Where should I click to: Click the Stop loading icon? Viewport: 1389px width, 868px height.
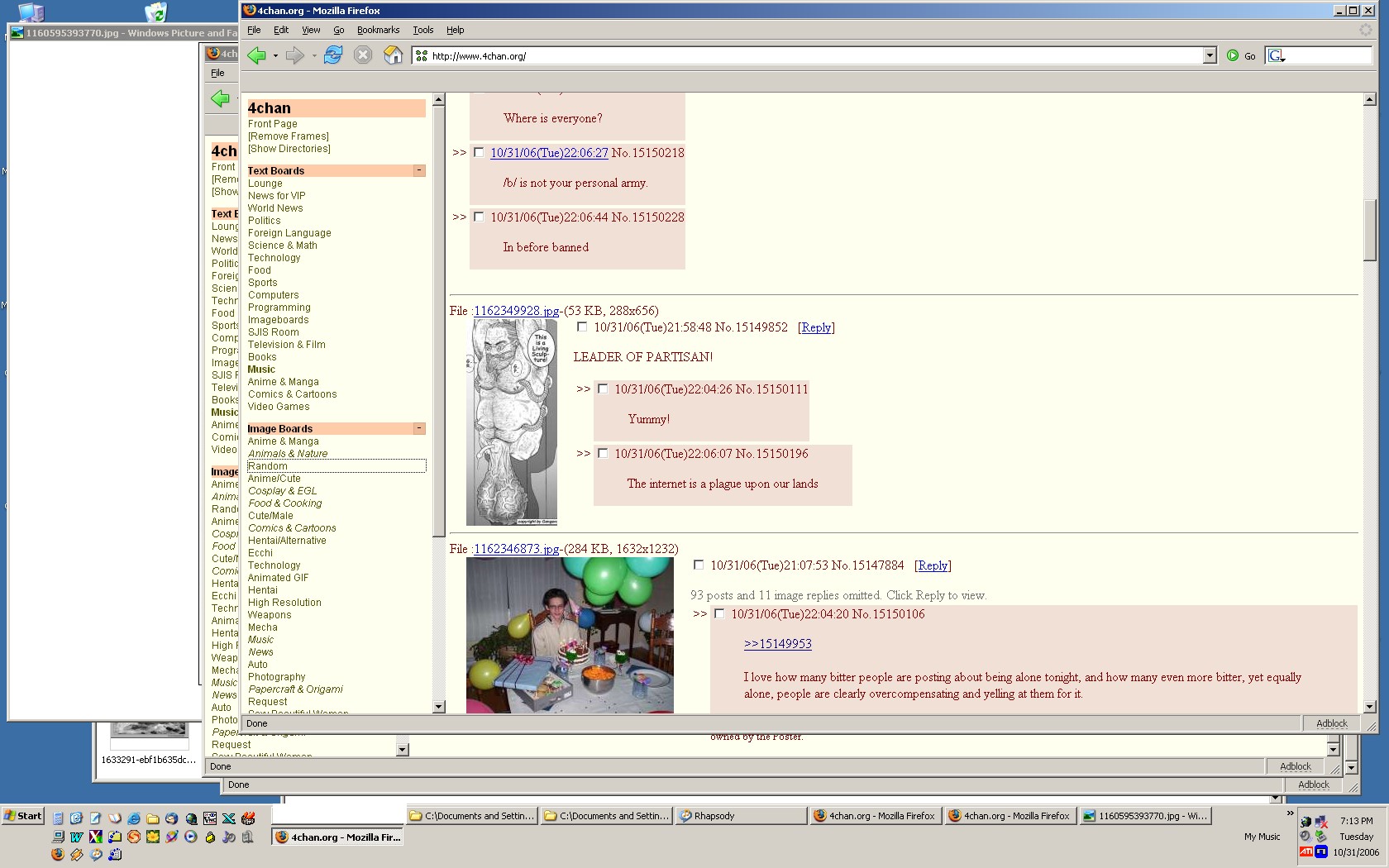pos(363,55)
